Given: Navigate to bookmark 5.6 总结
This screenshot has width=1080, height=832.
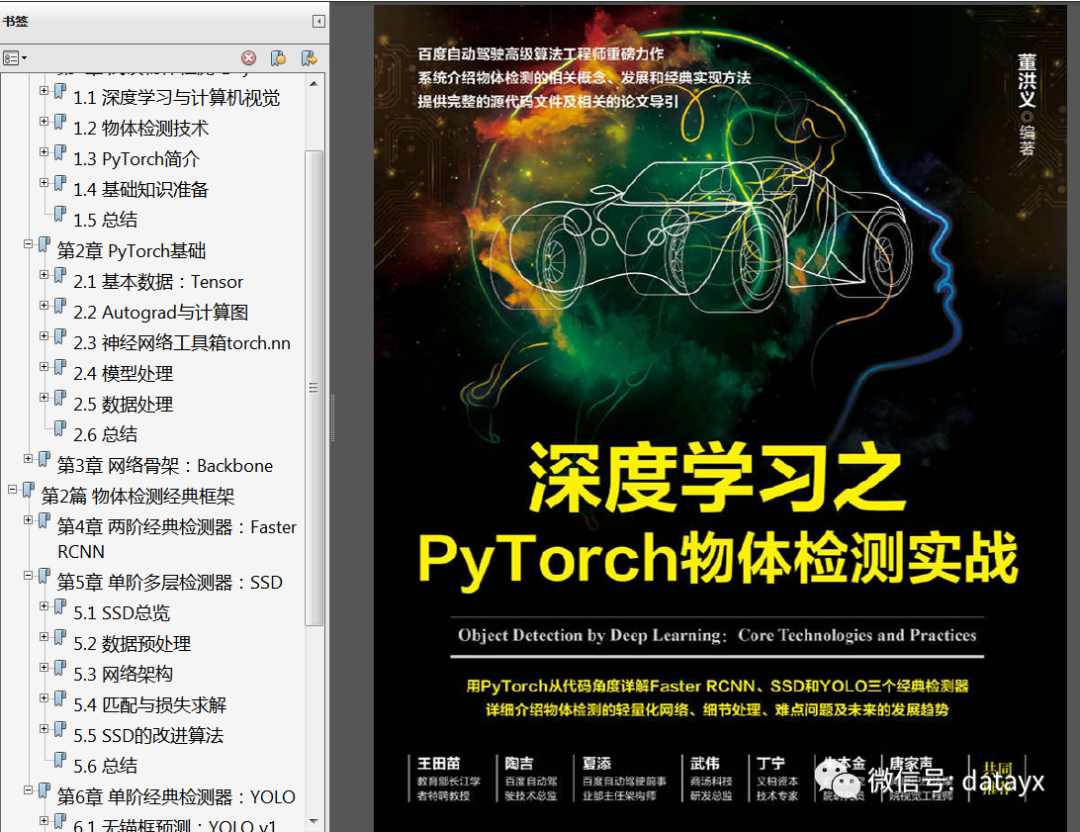Looking at the screenshot, I should tap(105, 766).
